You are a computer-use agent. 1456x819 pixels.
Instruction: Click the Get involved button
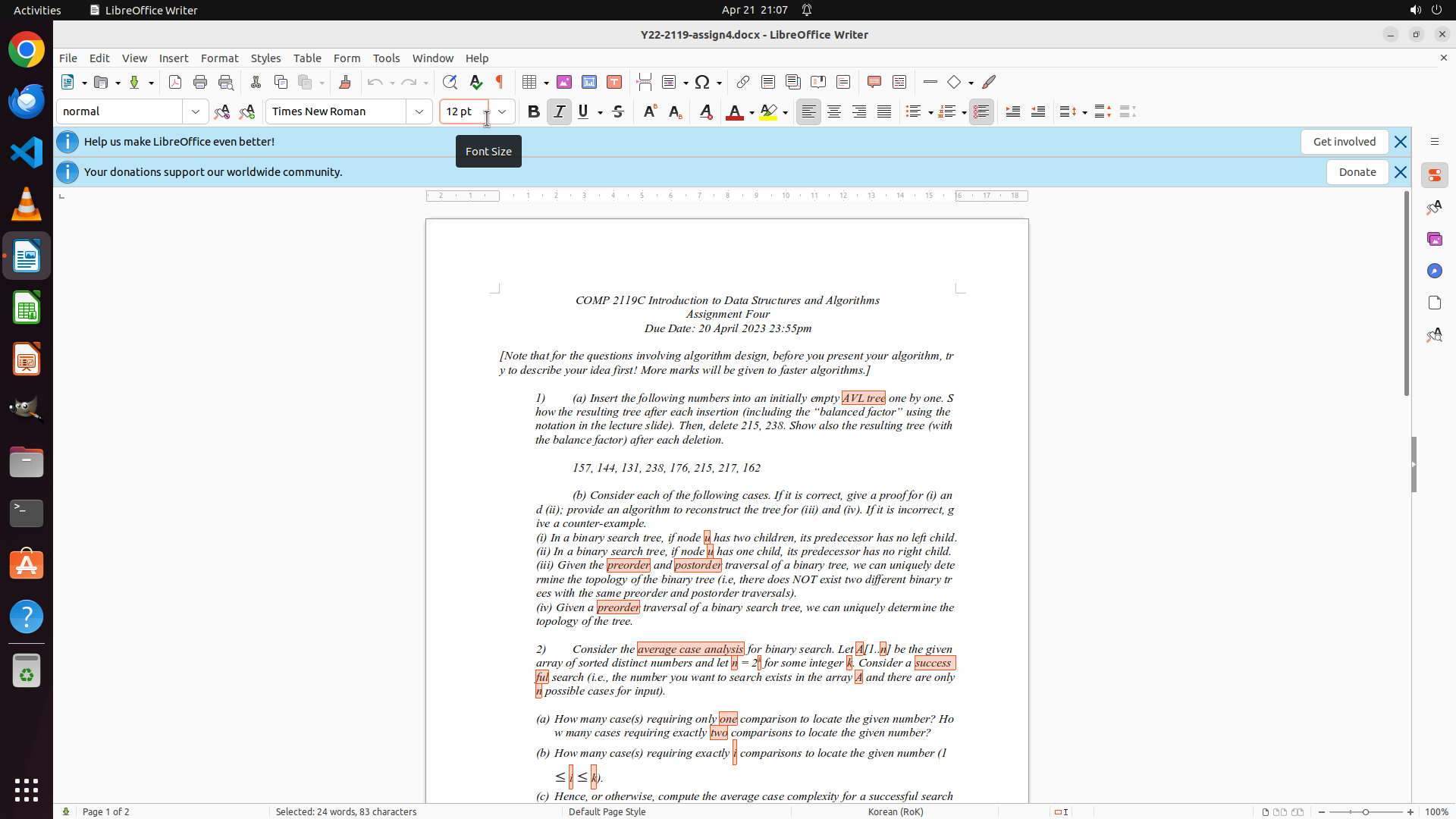(1344, 142)
